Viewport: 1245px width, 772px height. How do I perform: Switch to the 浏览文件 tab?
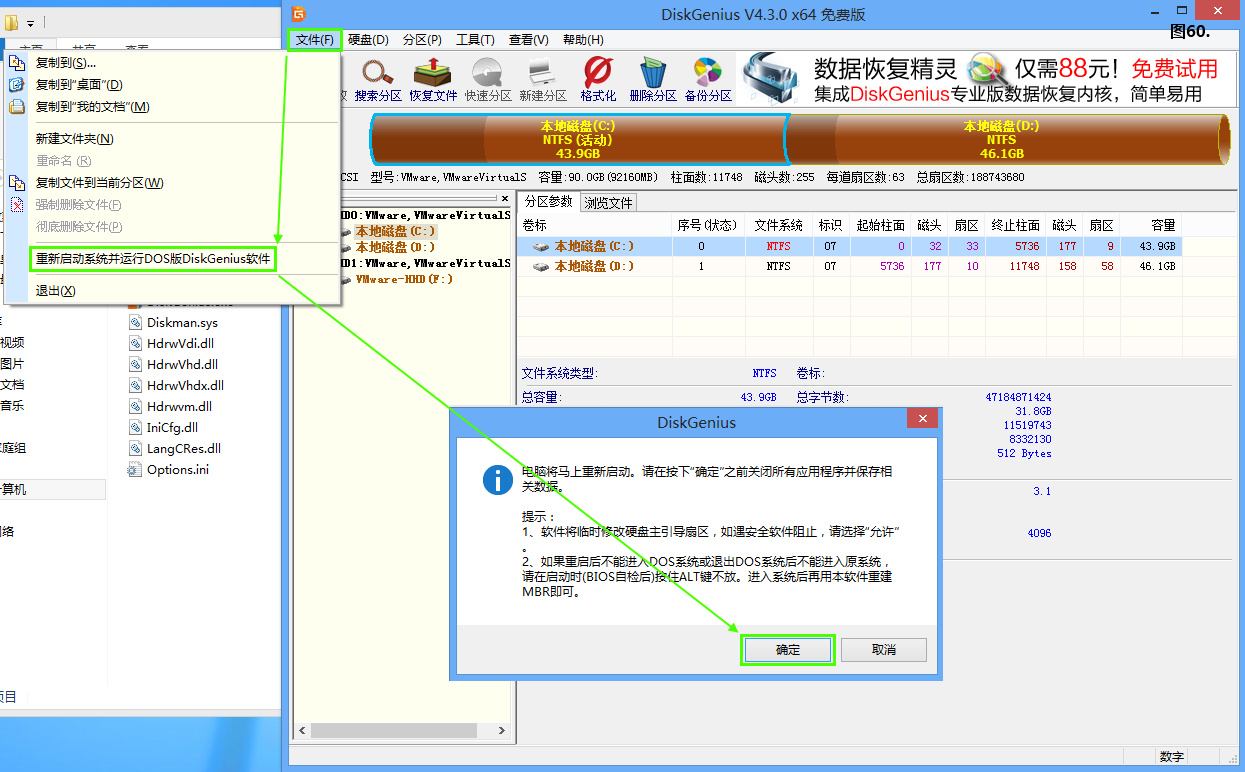tap(608, 203)
